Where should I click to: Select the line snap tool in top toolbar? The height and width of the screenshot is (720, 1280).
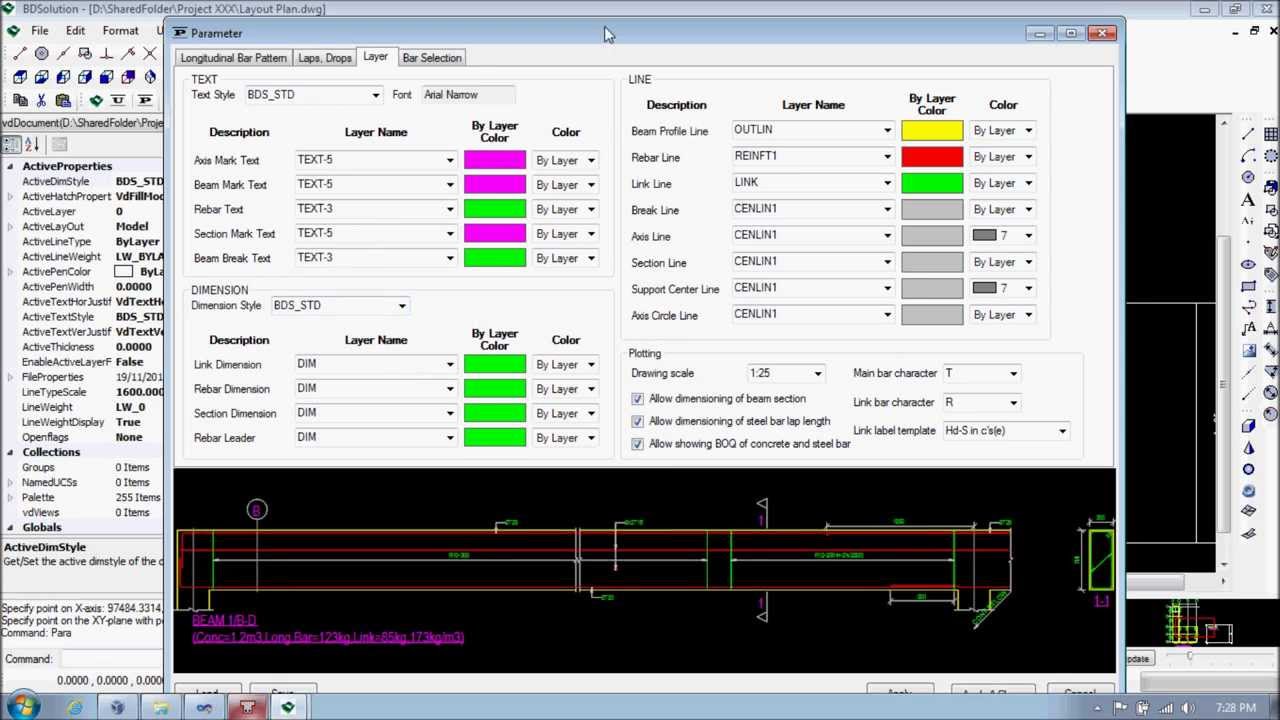pyautogui.click(x=20, y=54)
